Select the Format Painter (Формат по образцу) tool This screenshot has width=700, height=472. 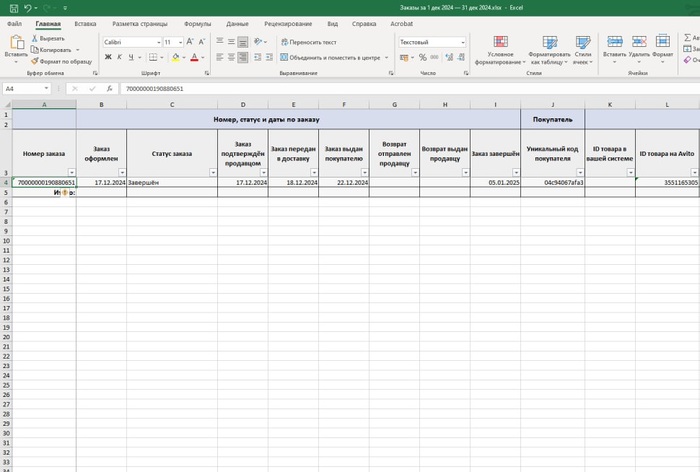tap(62, 62)
